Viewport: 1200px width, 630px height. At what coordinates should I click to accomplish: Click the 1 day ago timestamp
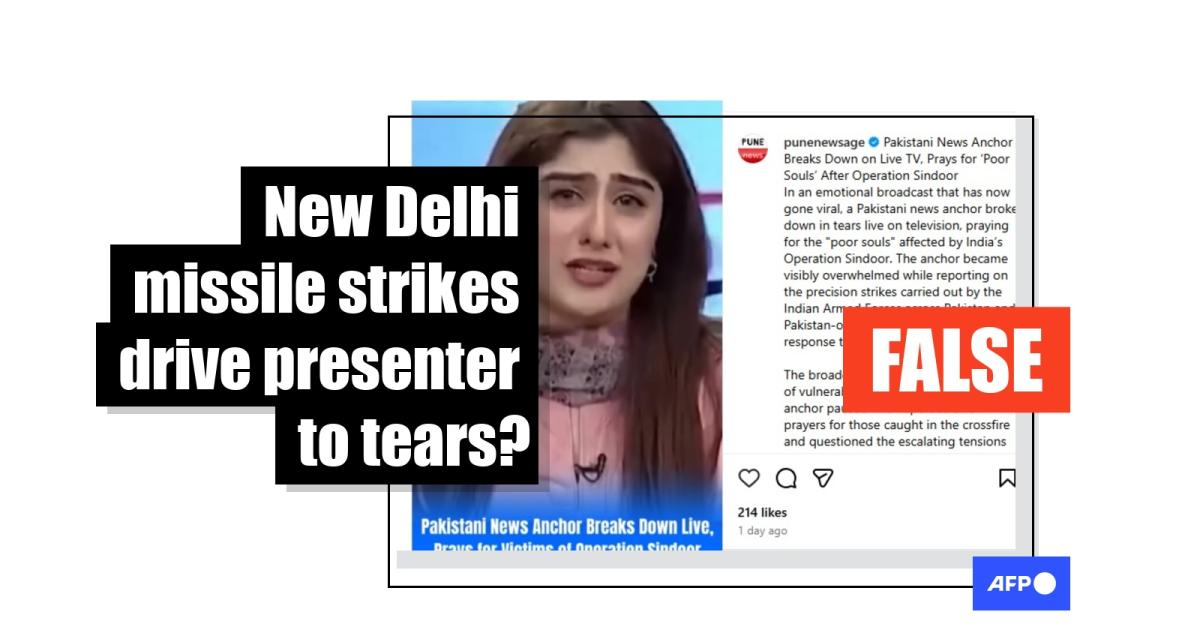tap(762, 531)
